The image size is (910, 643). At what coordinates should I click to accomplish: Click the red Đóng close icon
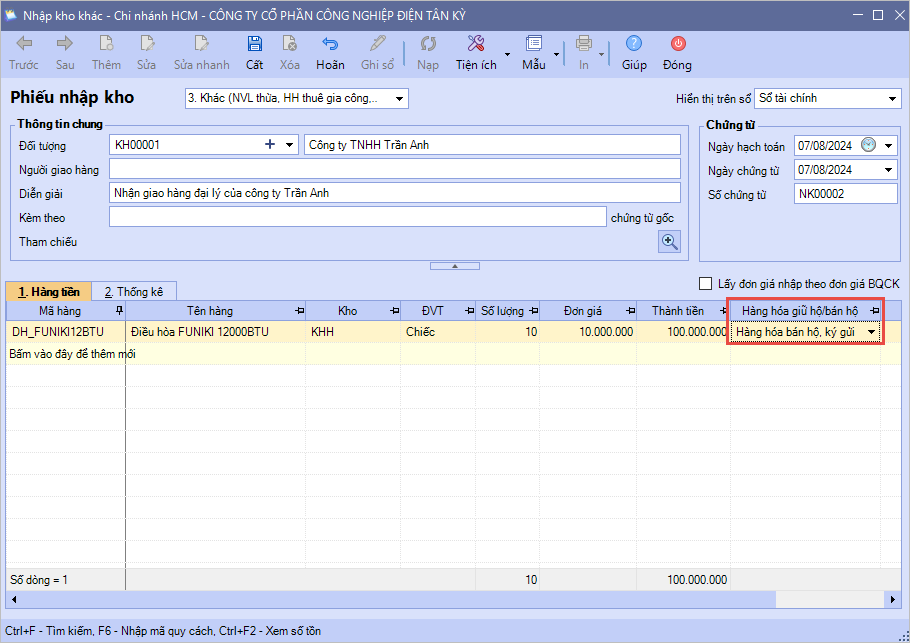(x=678, y=44)
